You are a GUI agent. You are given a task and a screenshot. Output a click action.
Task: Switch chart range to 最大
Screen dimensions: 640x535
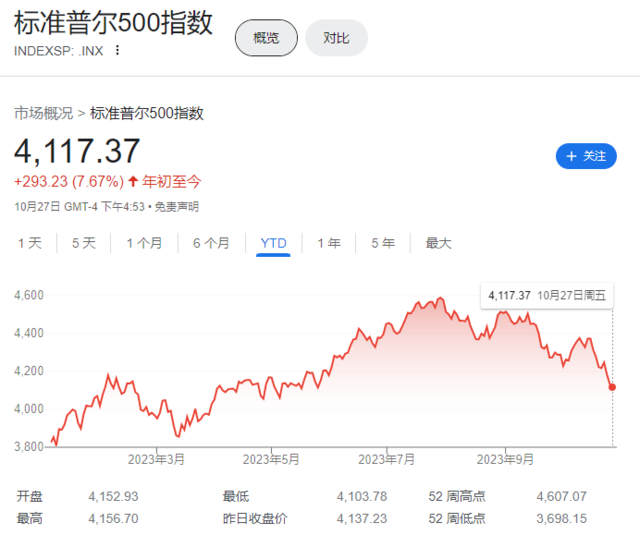click(438, 243)
